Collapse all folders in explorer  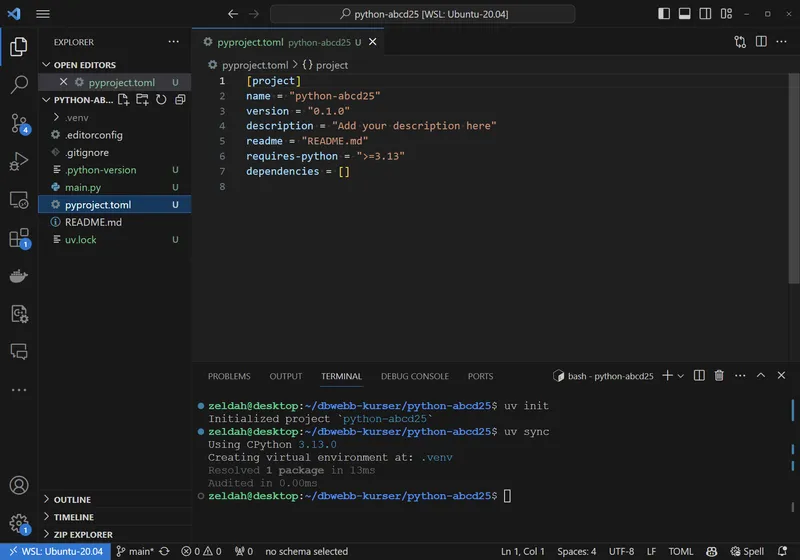(180, 99)
